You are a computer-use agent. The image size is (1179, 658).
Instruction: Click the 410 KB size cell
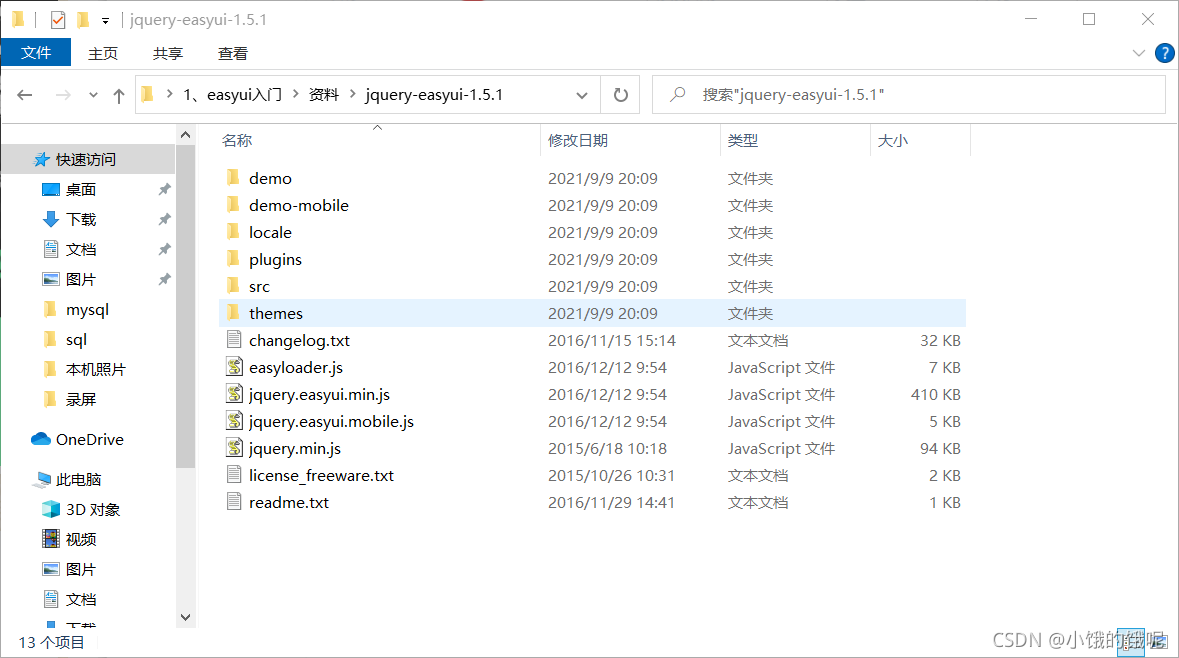pyautogui.click(x=935, y=394)
